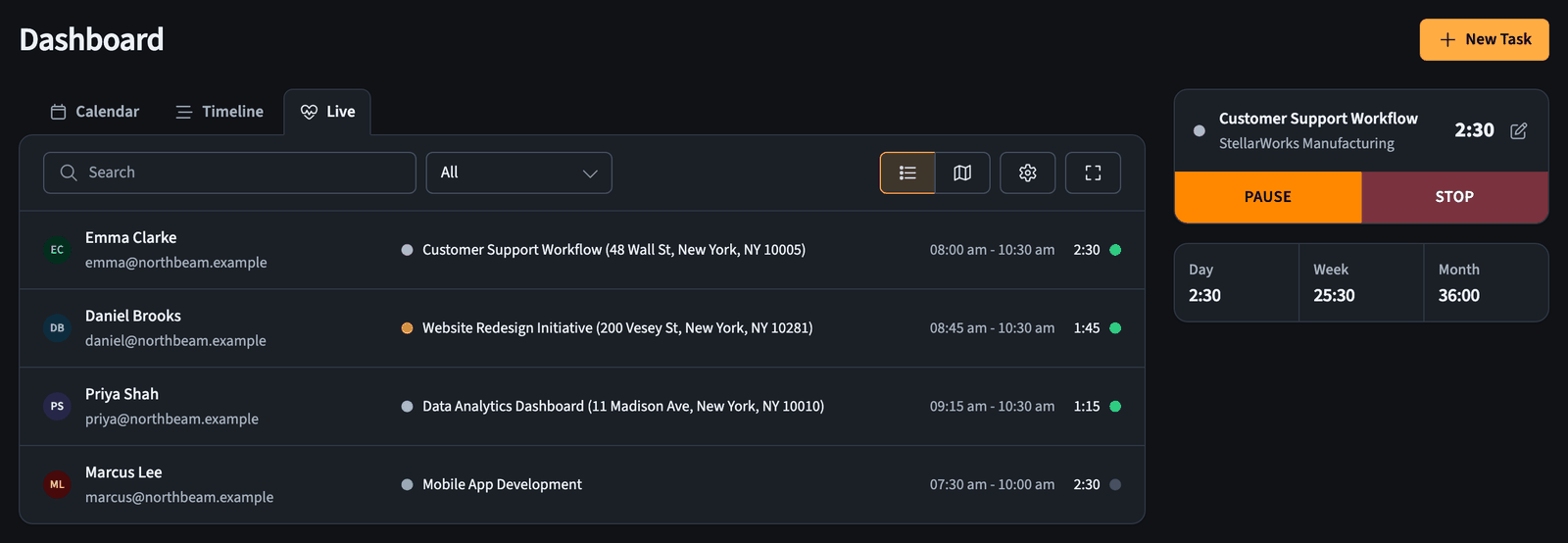Click emma@northbeam.example email
Viewport: 1568px width, 543px height.
point(175,263)
